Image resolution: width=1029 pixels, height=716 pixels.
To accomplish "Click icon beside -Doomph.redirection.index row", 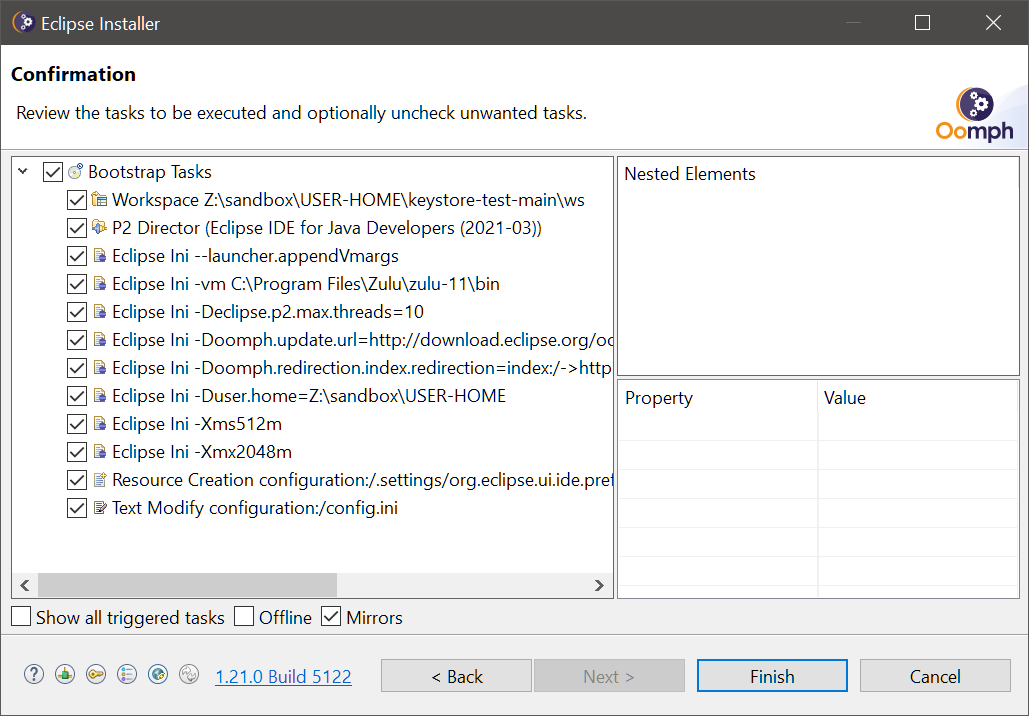I will coord(100,368).
